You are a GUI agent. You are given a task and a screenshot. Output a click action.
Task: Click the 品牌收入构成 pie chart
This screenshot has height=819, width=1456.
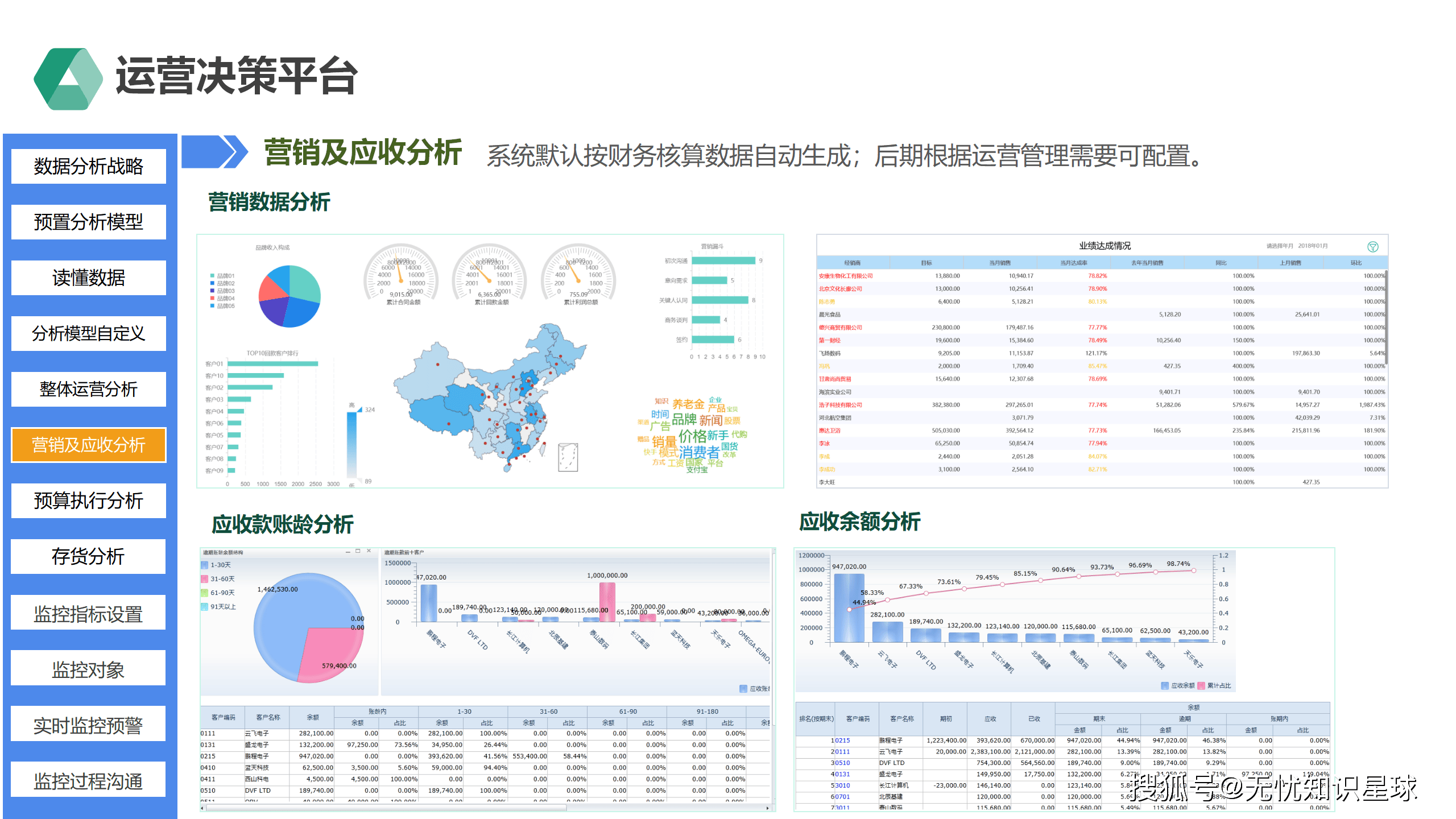[x=289, y=296]
